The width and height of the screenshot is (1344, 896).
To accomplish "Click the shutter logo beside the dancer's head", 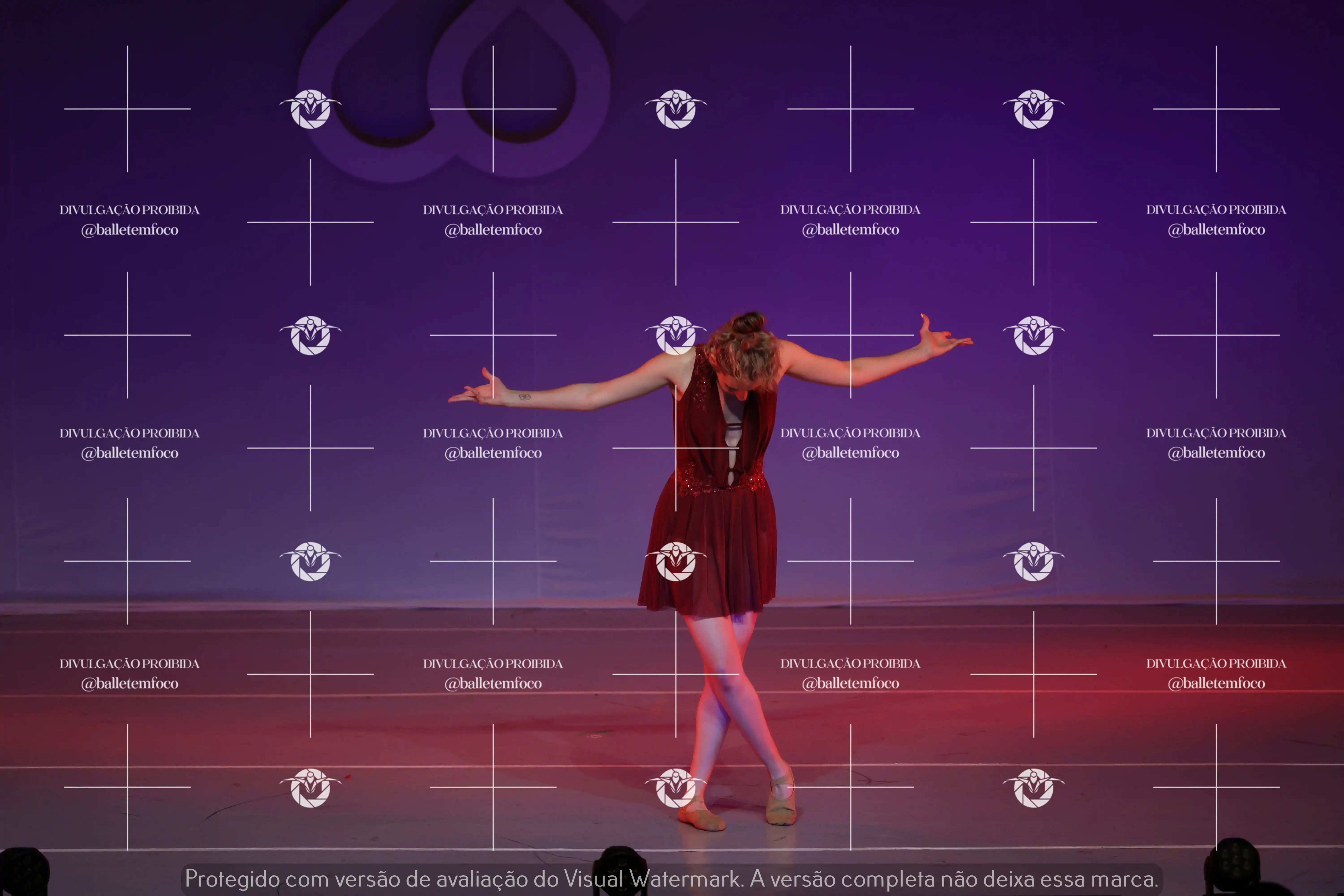I will click(x=675, y=335).
